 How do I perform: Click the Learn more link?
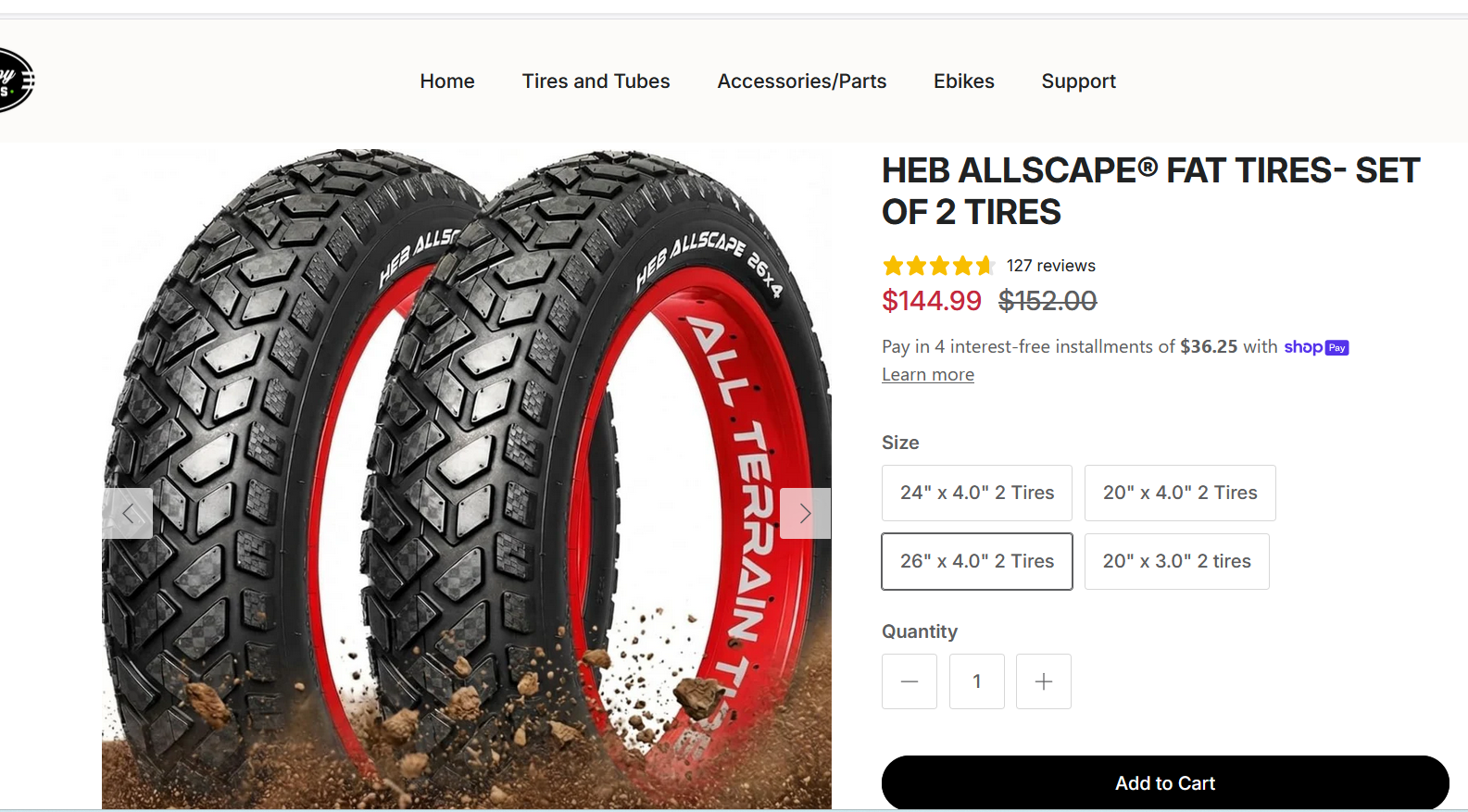pyautogui.click(x=928, y=375)
